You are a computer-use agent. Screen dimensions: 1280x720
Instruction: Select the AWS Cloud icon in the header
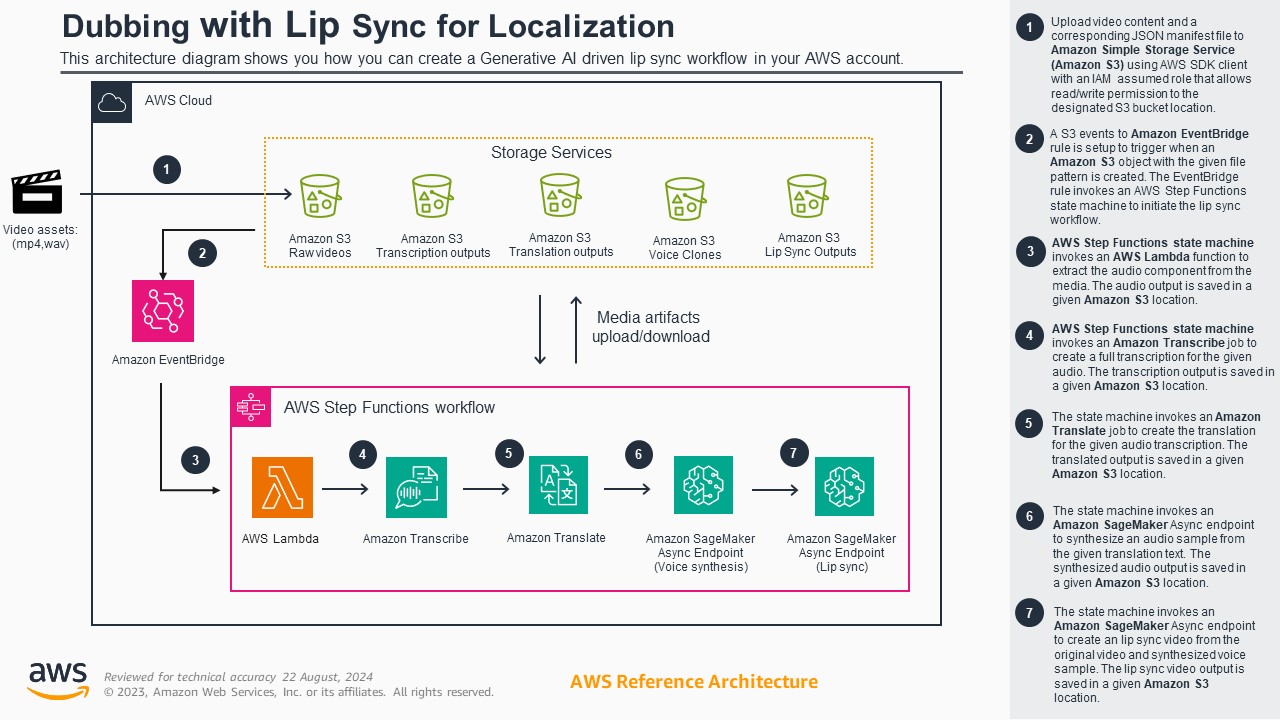click(112, 101)
